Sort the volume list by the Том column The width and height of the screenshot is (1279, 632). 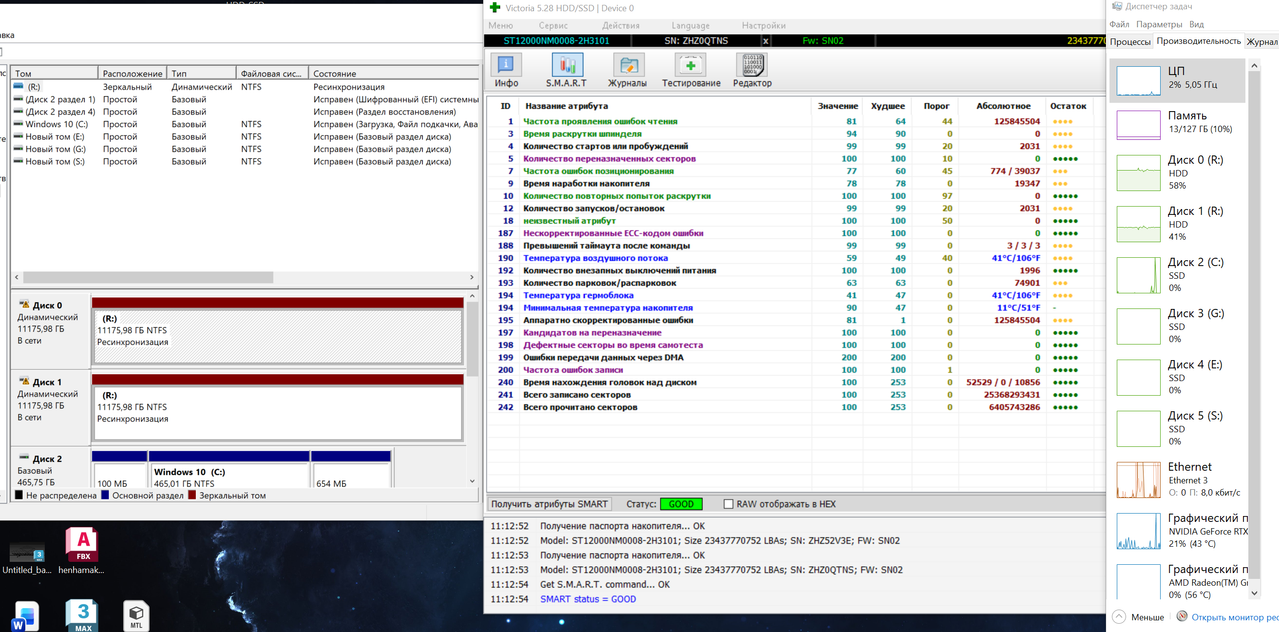(x=55, y=73)
